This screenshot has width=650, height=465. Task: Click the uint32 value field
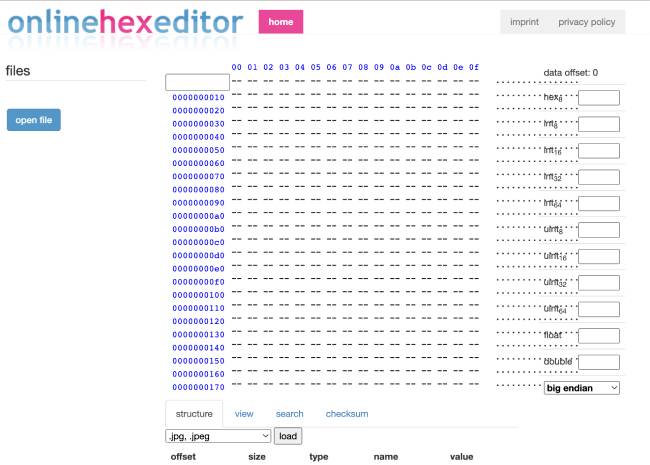click(x=599, y=283)
